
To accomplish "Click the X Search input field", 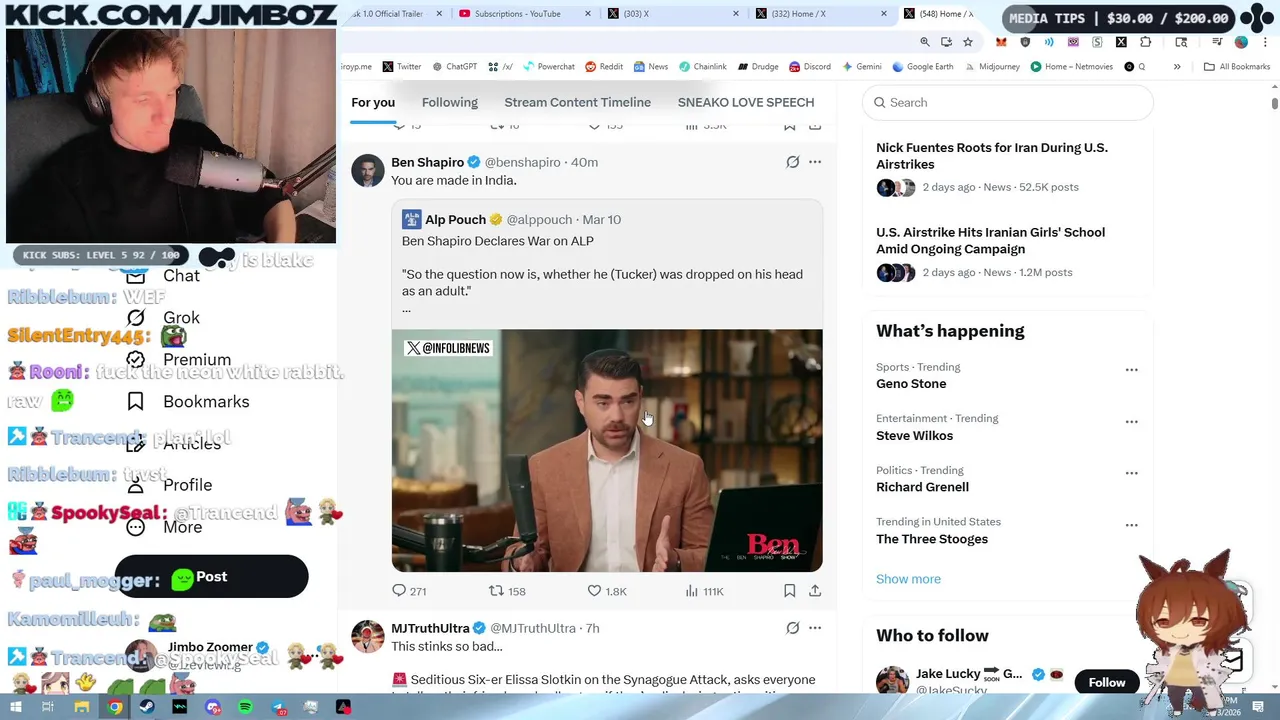I will [x=1008, y=102].
